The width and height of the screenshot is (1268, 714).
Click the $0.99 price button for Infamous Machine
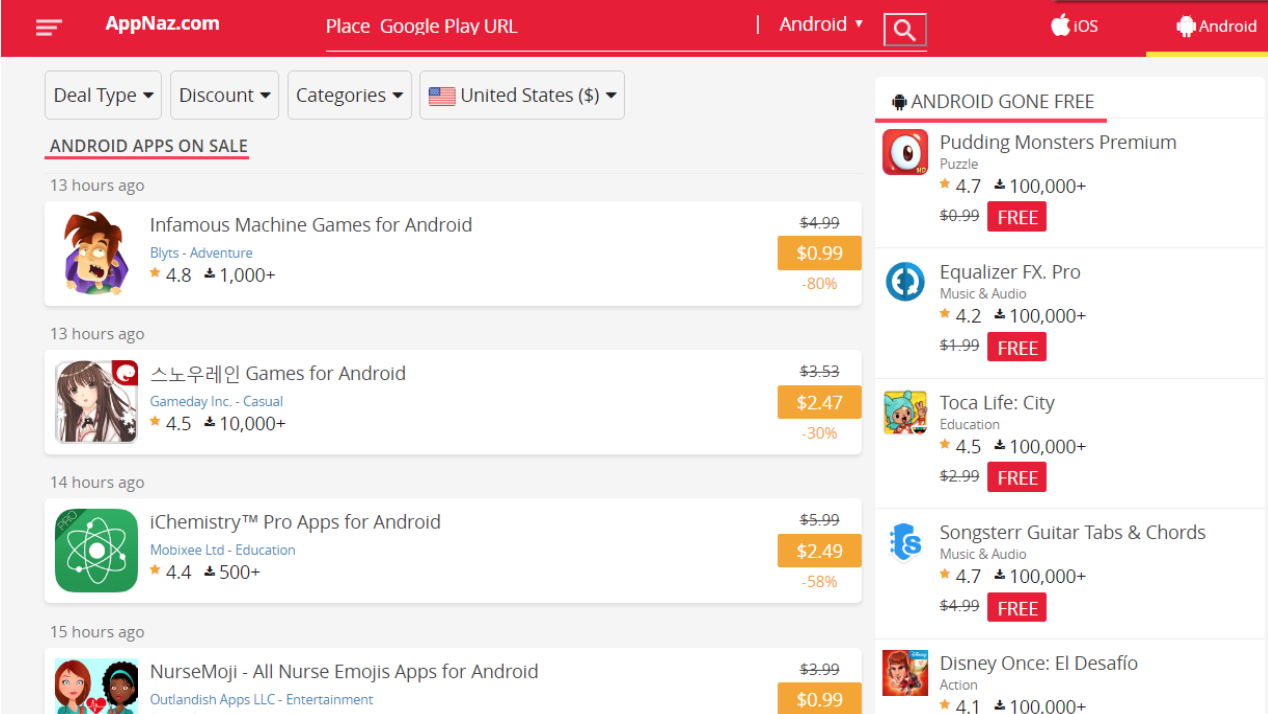click(x=819, y=253)
